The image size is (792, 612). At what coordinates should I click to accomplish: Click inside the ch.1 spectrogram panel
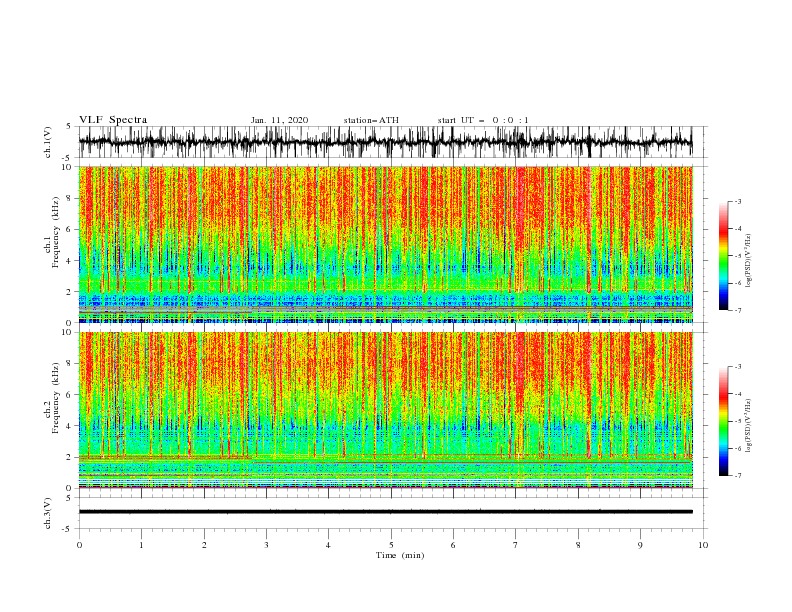coord(385,244)
